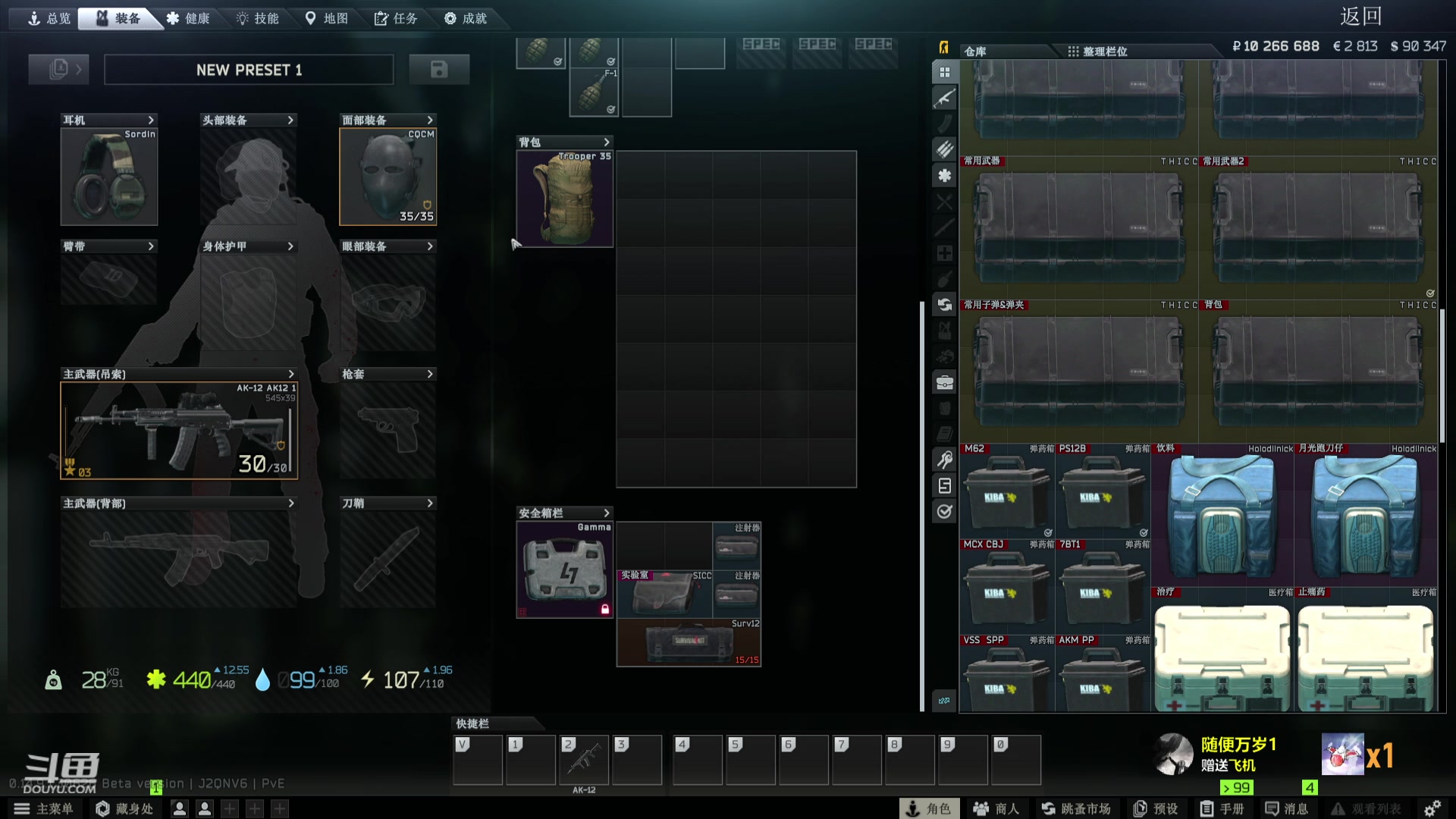The width and height of the screenshot is (1456, 819).
Task: Select the Sordin headset item
Action: click(109, 177)
